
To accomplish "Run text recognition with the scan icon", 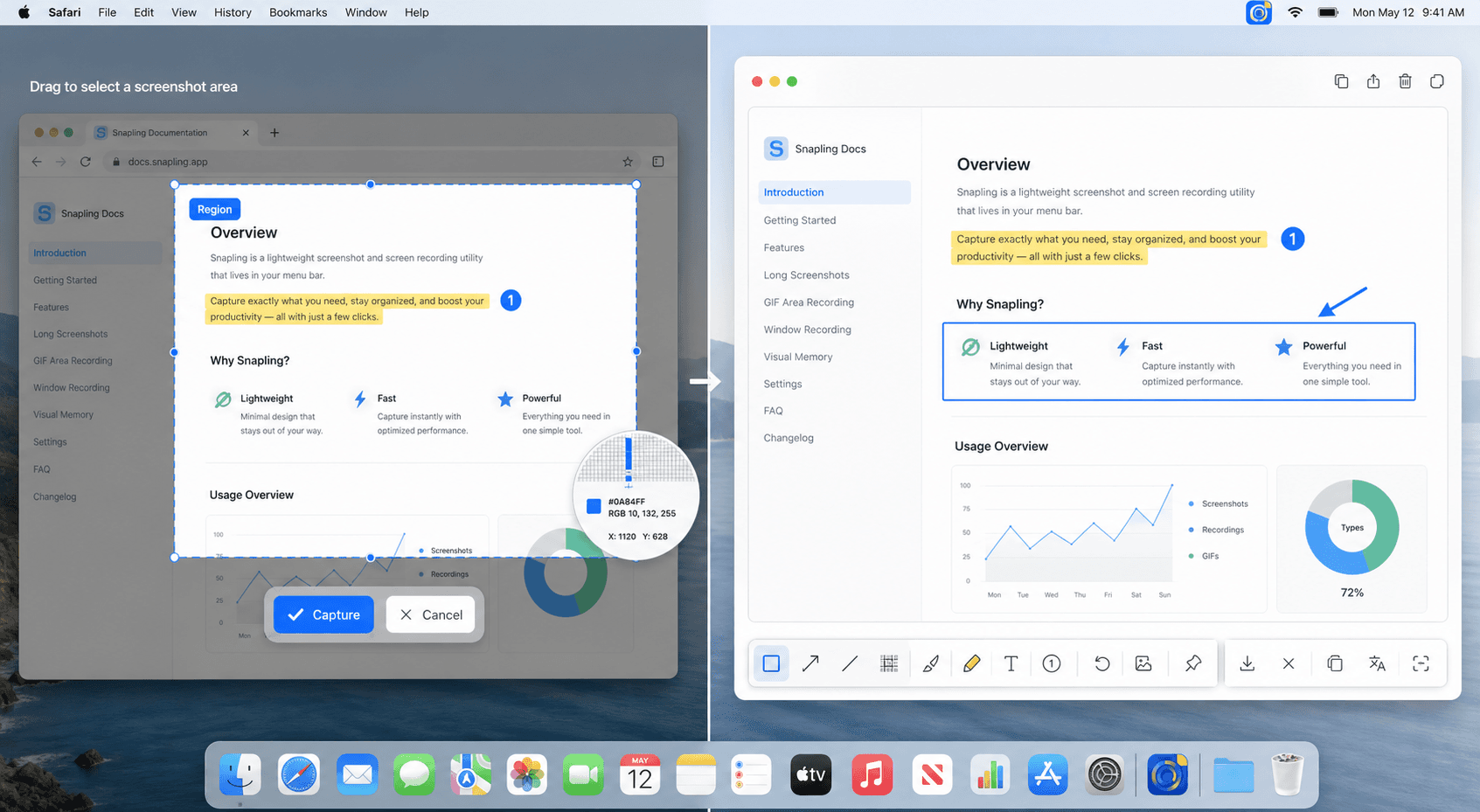I will 1421,663.
